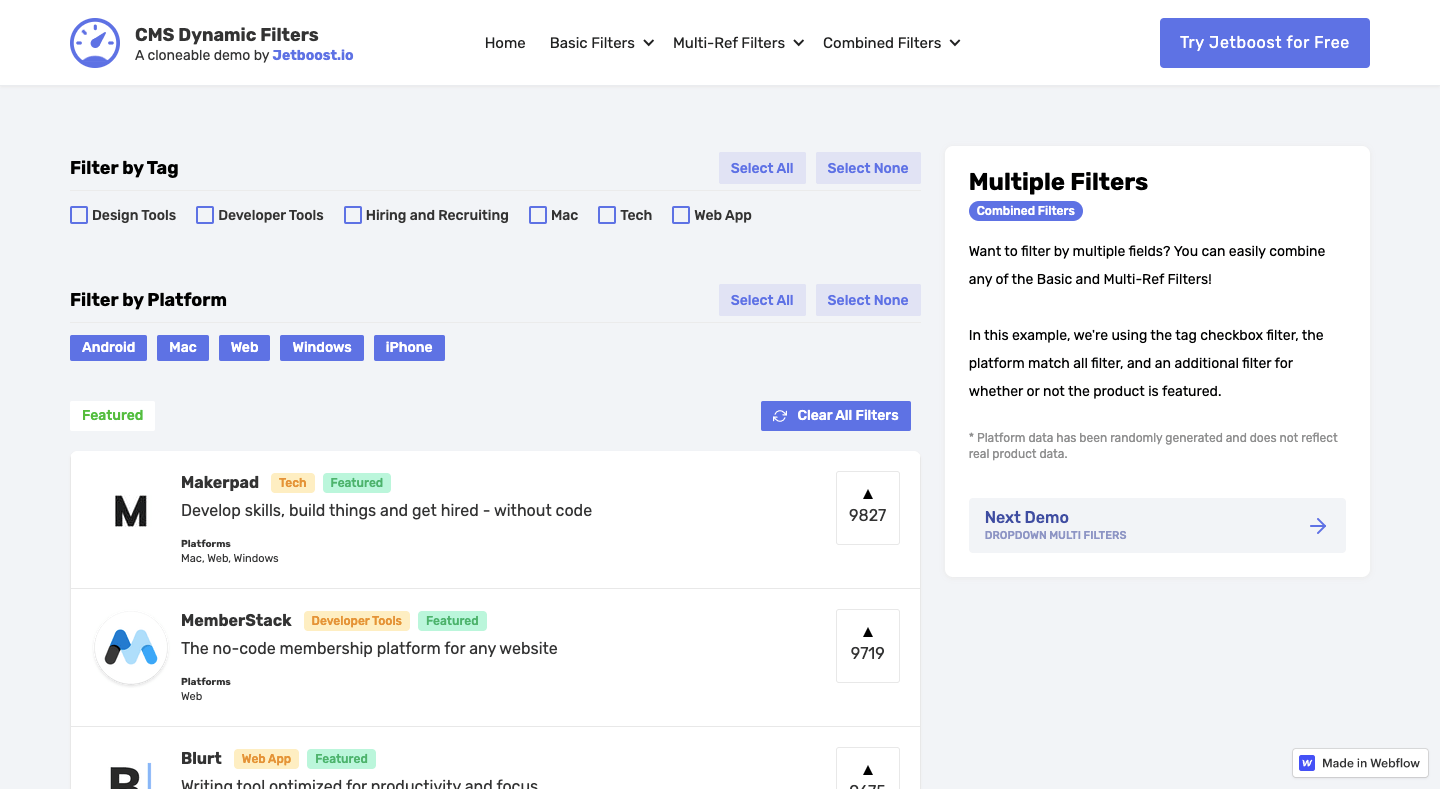Toggle the green Featured filter

click(x=112, y=415)
